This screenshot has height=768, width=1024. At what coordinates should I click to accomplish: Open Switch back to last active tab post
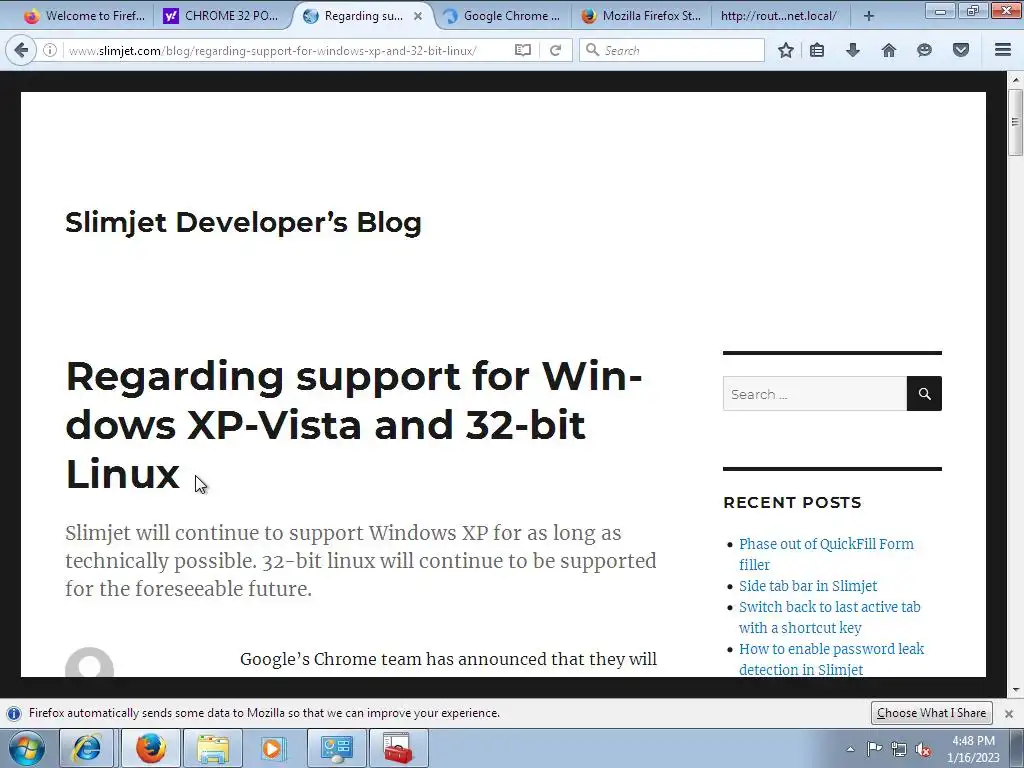[829, 617]
